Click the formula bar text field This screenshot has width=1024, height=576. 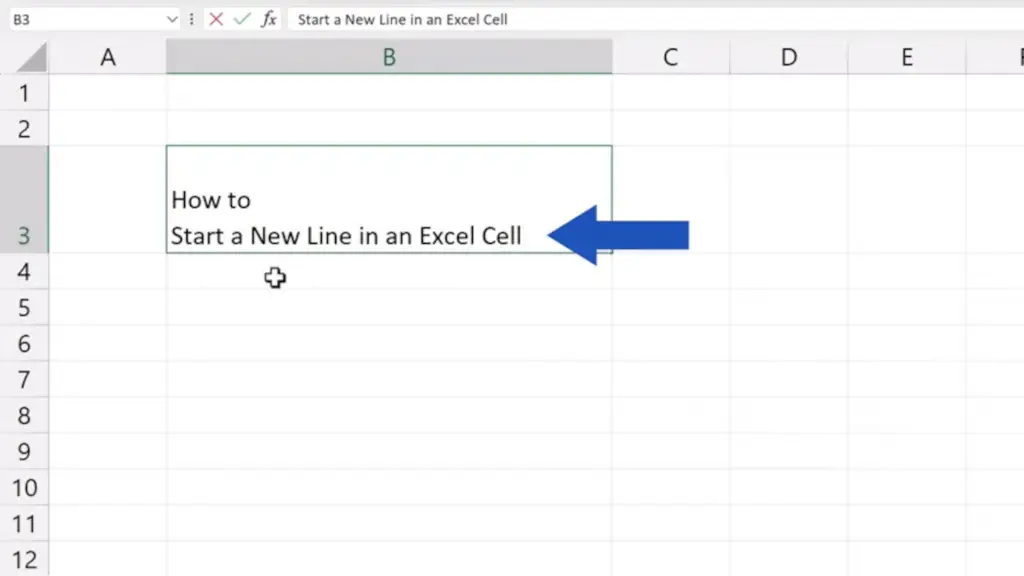click(x=656, y=20)
